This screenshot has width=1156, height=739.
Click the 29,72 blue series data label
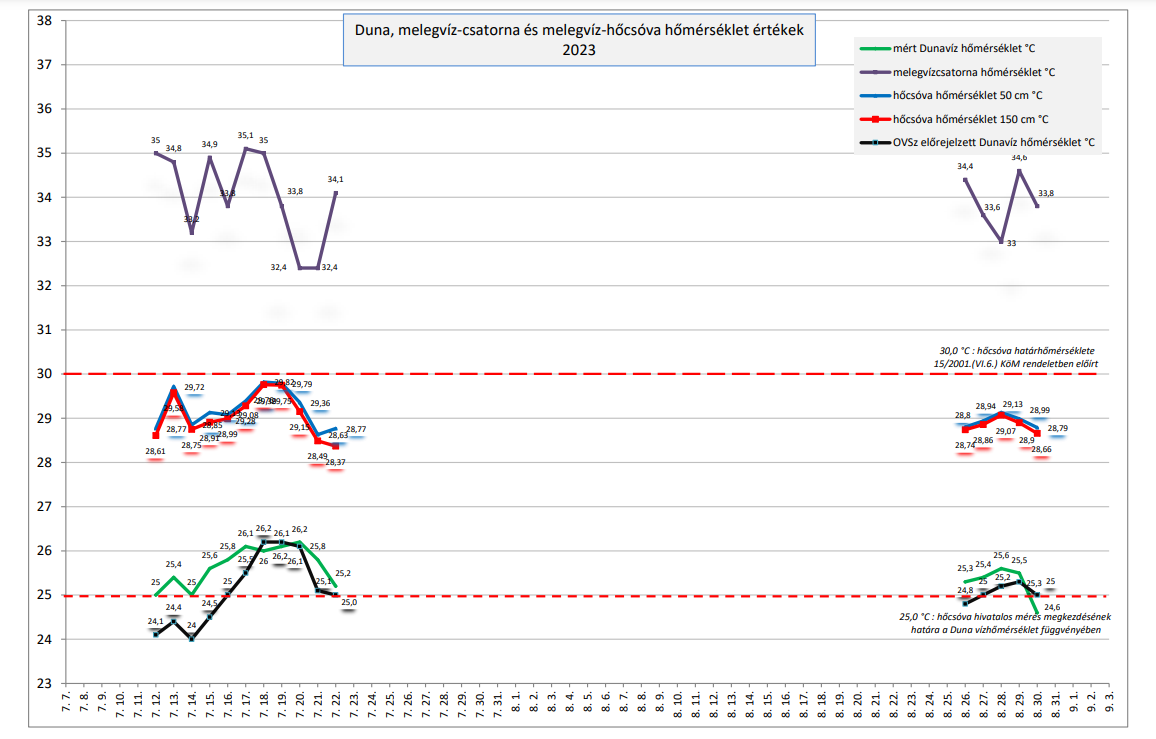coord(195,387)
